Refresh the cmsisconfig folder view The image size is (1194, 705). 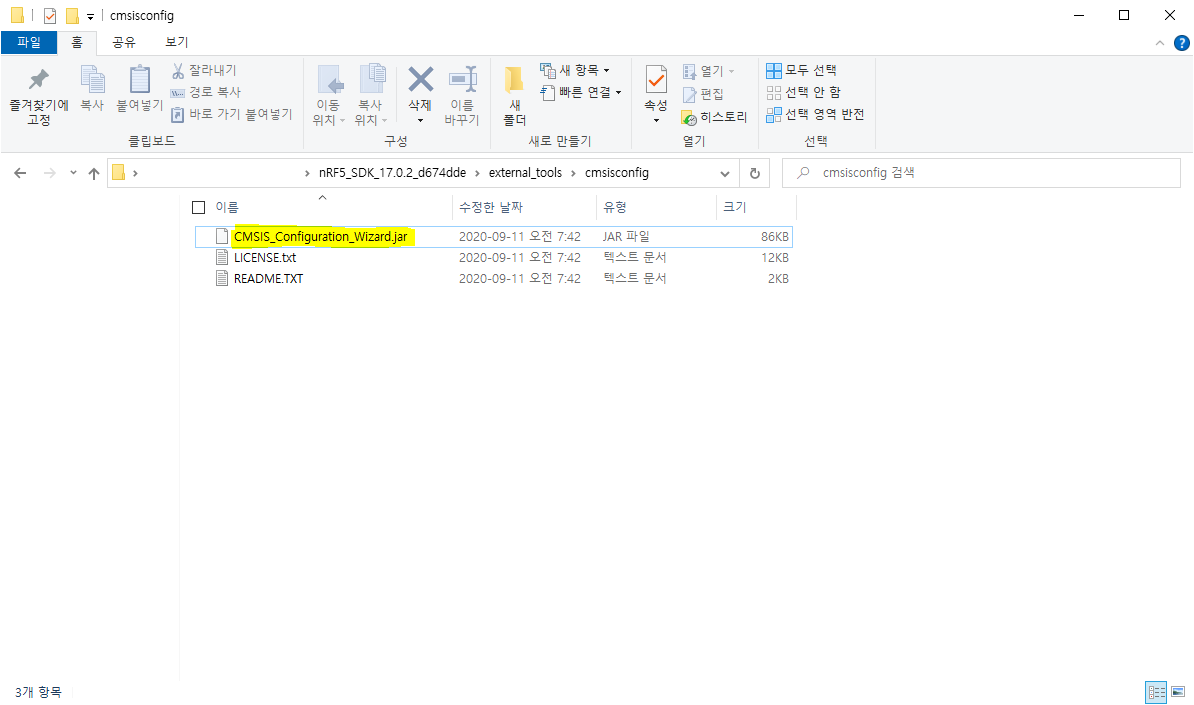tap(755, 174)
